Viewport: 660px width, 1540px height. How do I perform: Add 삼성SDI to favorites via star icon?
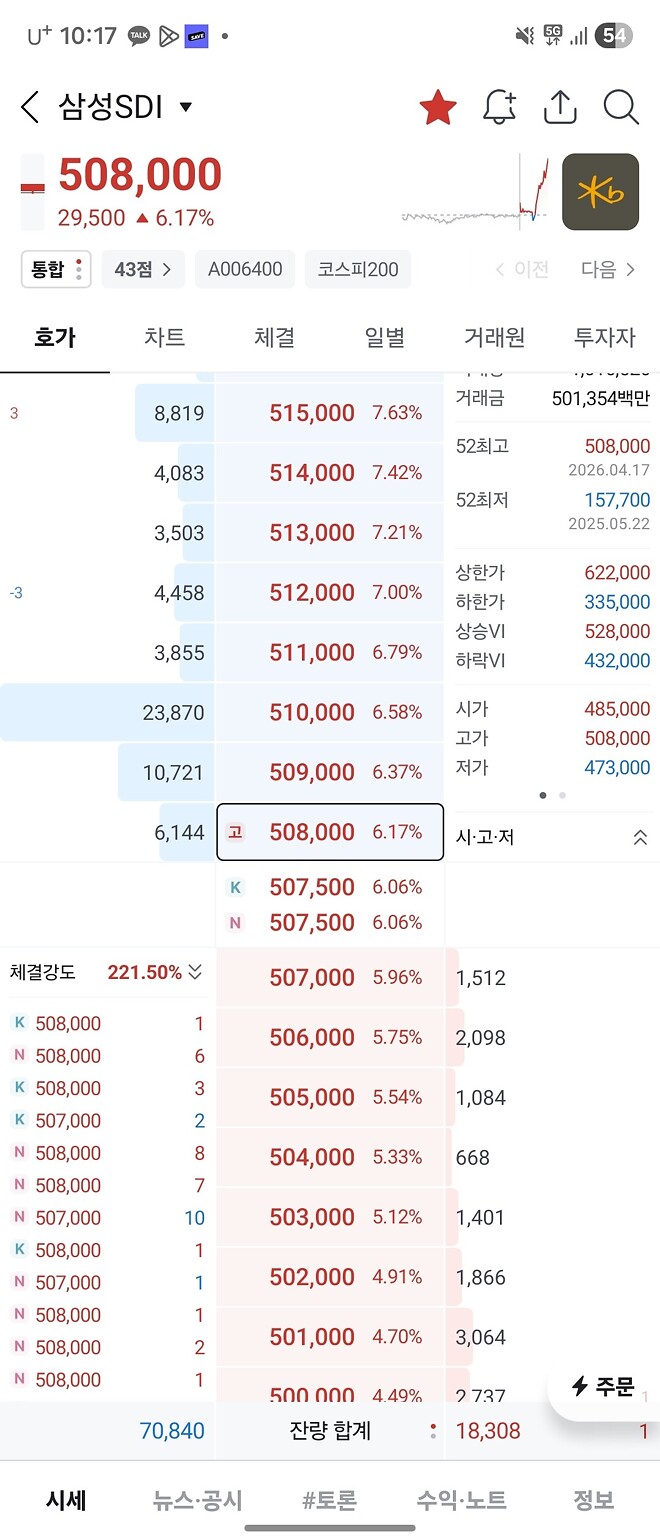[438, 106]
